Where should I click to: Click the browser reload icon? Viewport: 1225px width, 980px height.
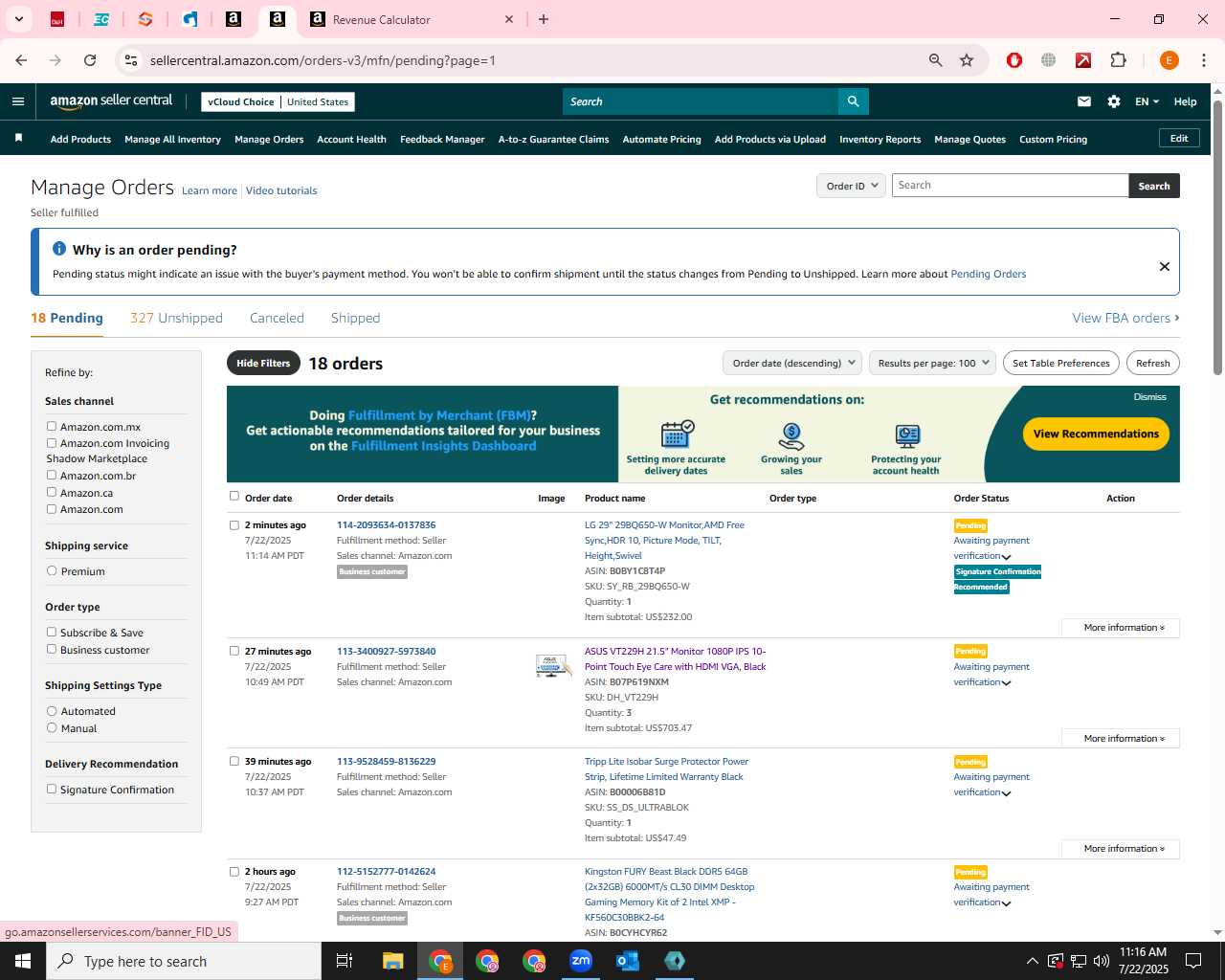pos(90,60)
